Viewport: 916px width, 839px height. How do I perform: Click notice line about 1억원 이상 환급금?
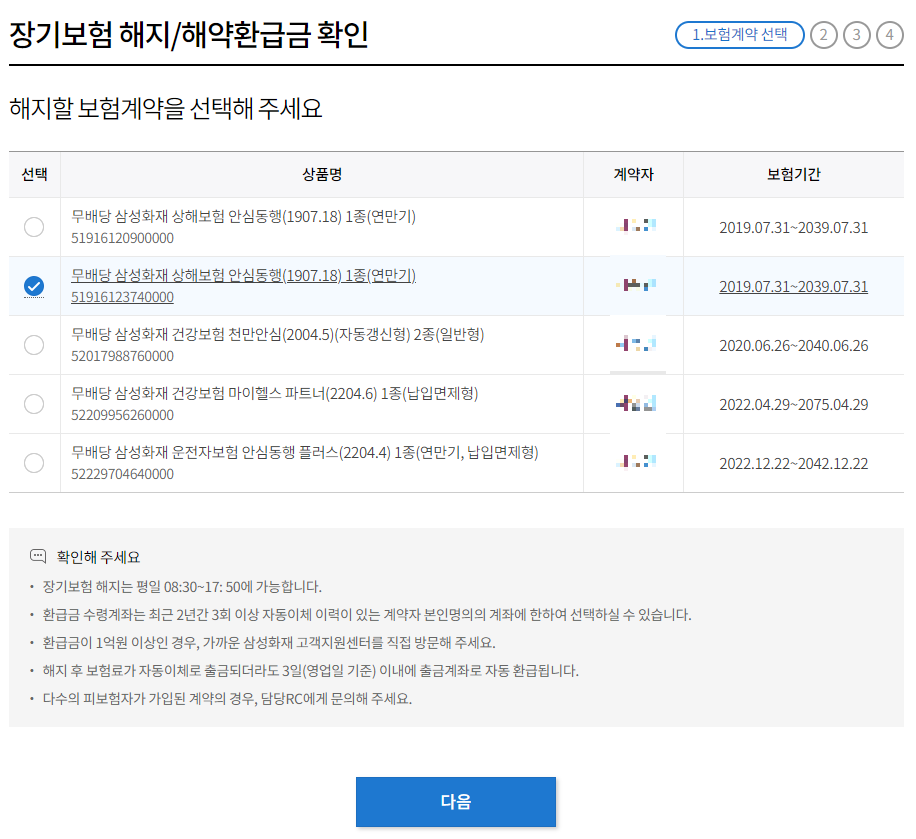coord(269,643)
